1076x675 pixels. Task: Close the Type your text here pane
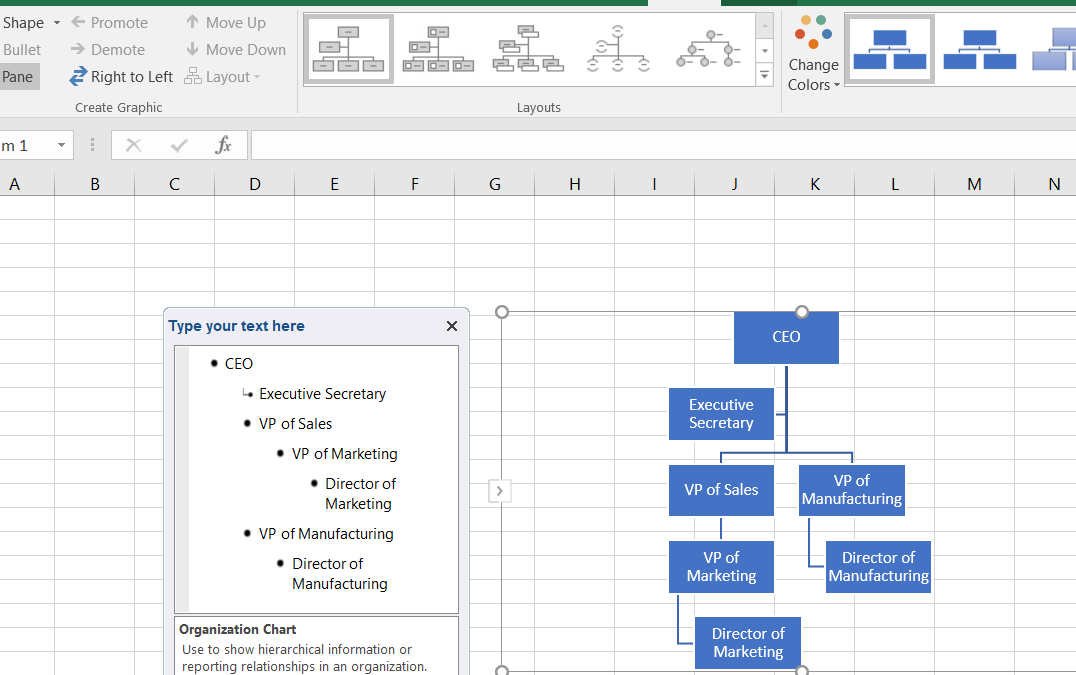452,326
